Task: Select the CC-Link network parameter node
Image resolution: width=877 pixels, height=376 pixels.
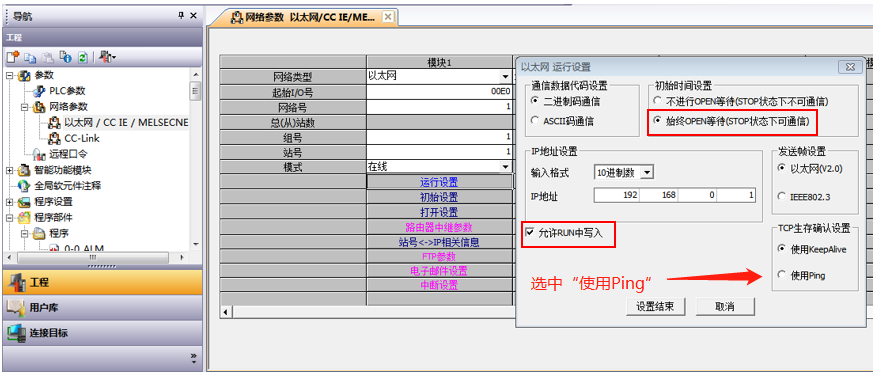Action: 82,138
